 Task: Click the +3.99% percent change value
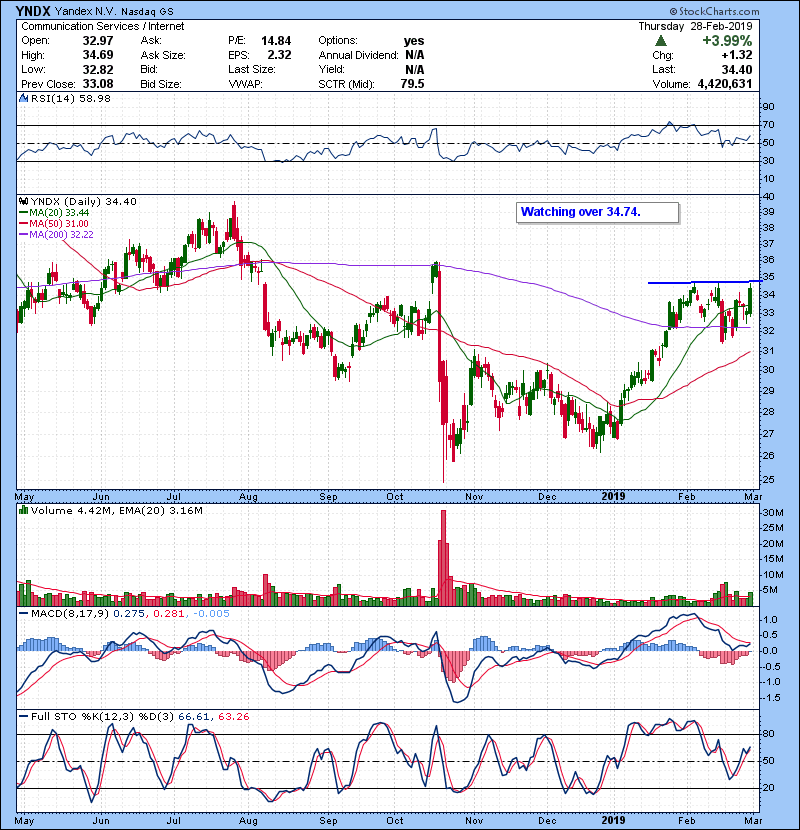point(727,41)
